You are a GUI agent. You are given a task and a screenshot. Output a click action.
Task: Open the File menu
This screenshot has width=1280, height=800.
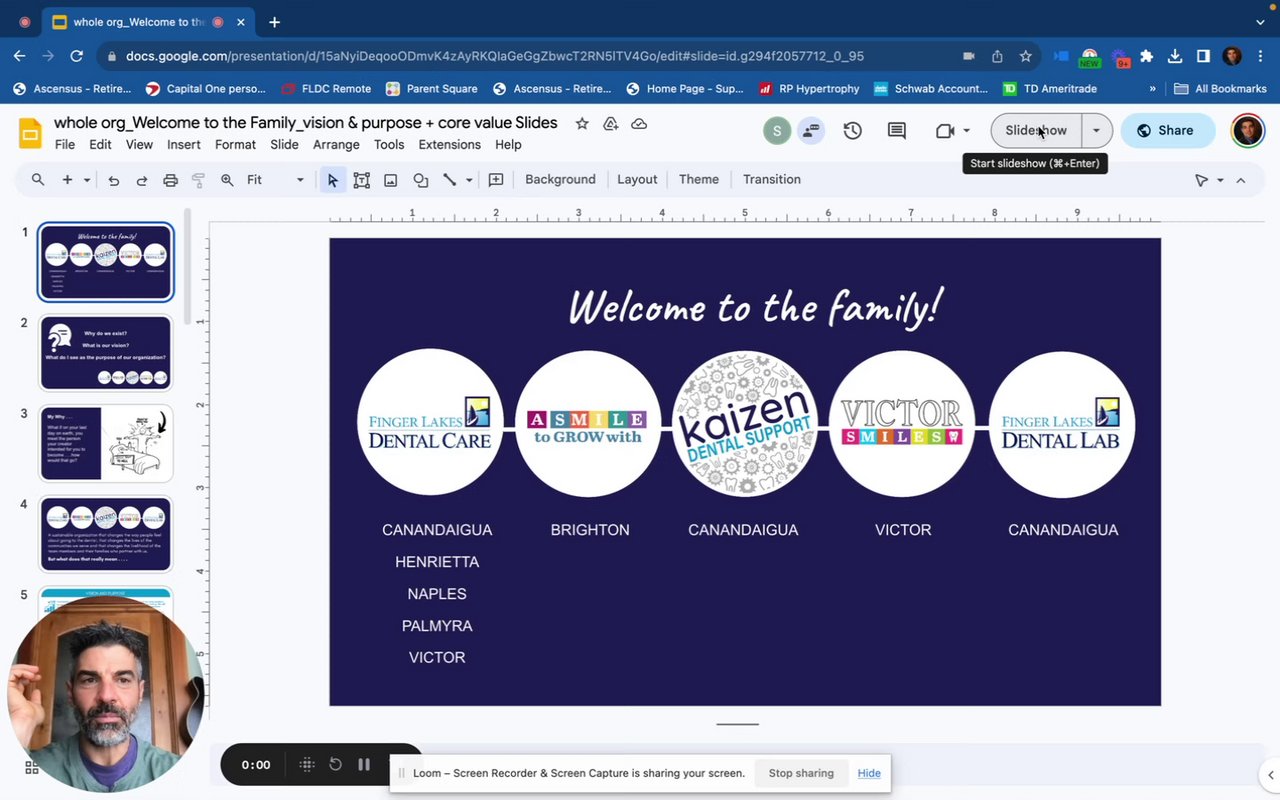[65, 144]
